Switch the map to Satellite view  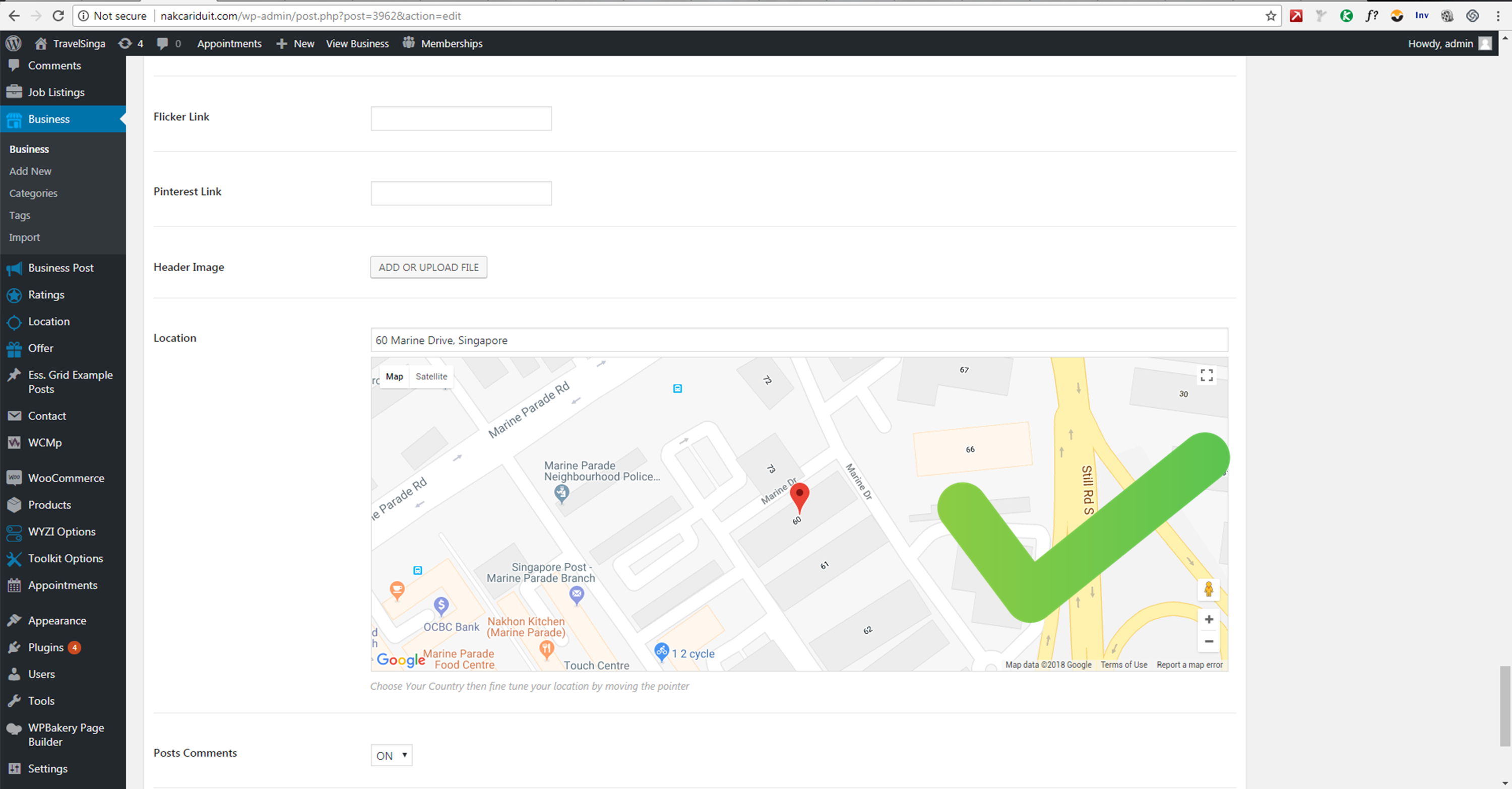click(431, 376)
